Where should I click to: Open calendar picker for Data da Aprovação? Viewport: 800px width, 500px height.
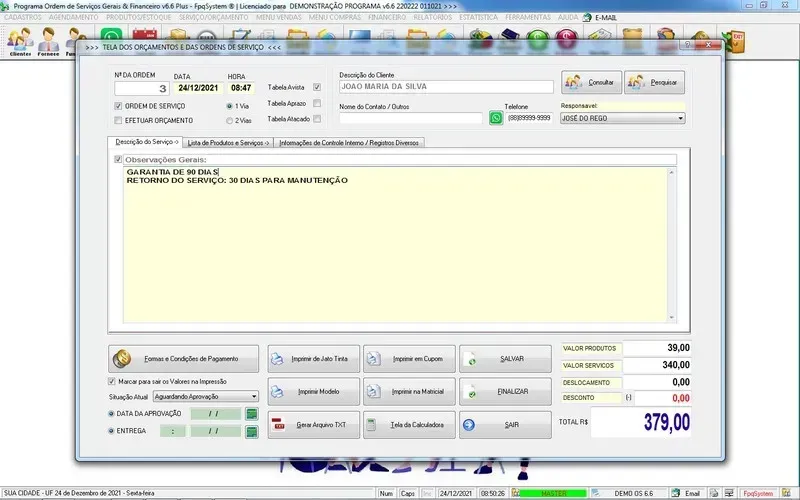[252, 413]
